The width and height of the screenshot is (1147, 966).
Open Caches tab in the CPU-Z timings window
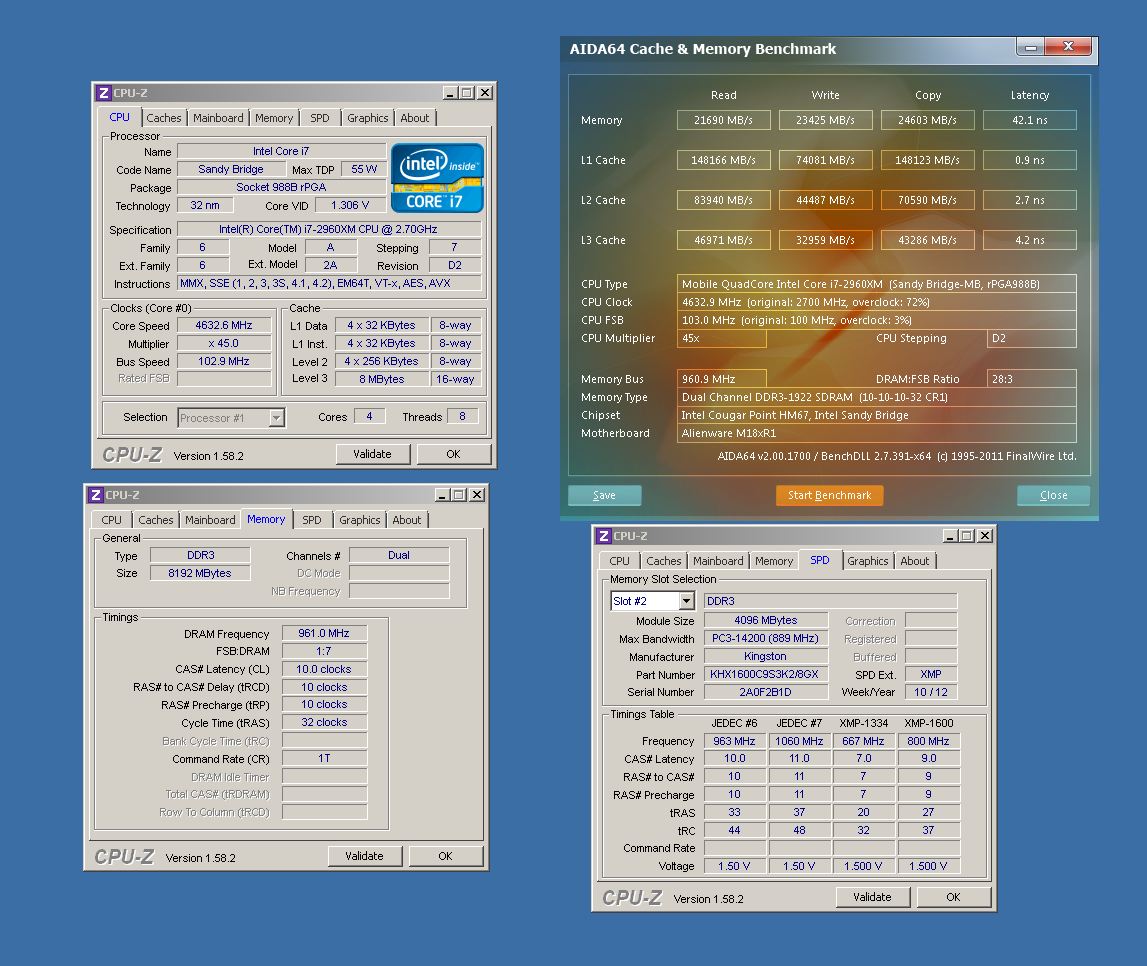point(155,520)
